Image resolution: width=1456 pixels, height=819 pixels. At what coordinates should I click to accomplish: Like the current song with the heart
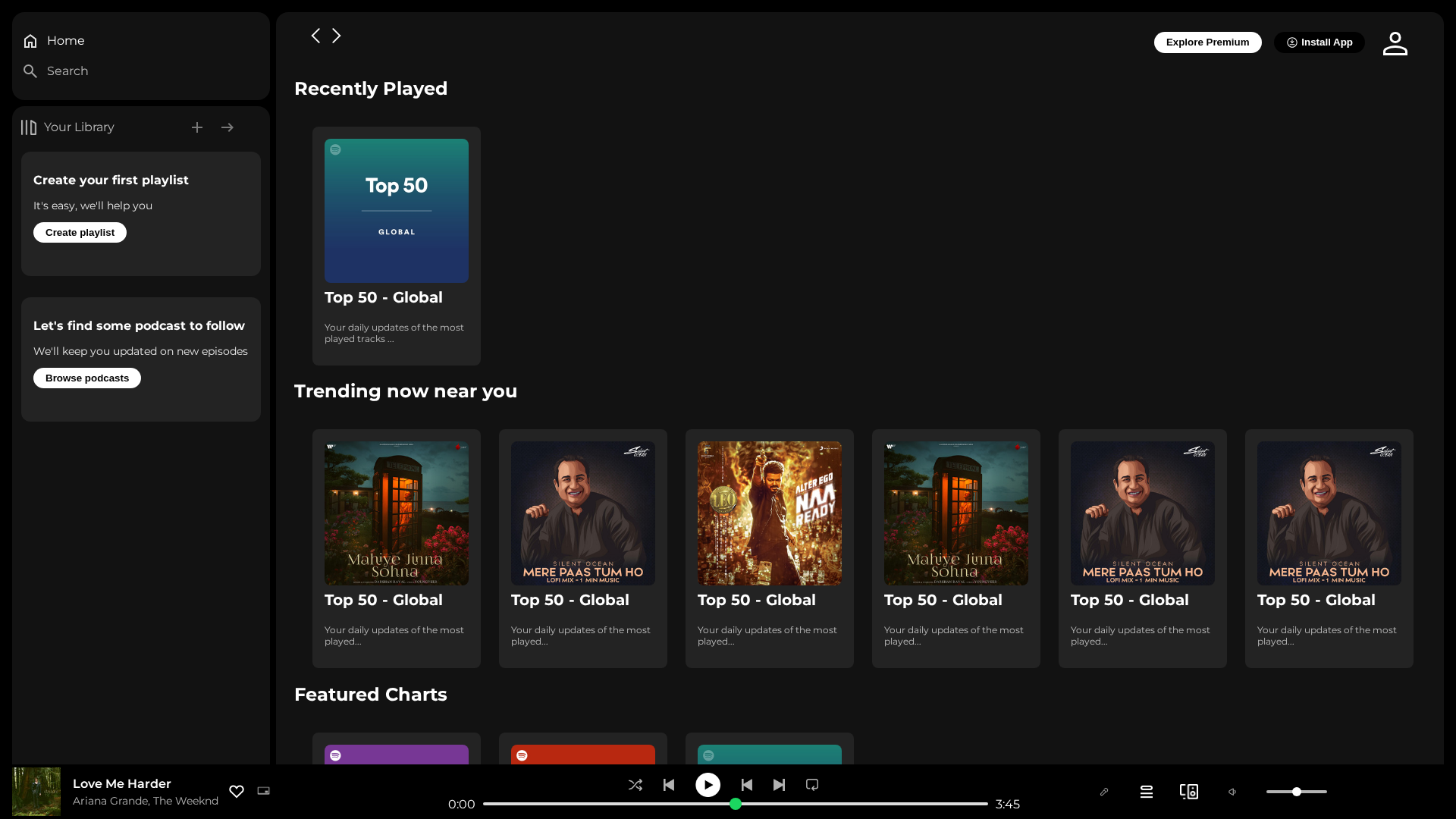click(x=237, y=792)
